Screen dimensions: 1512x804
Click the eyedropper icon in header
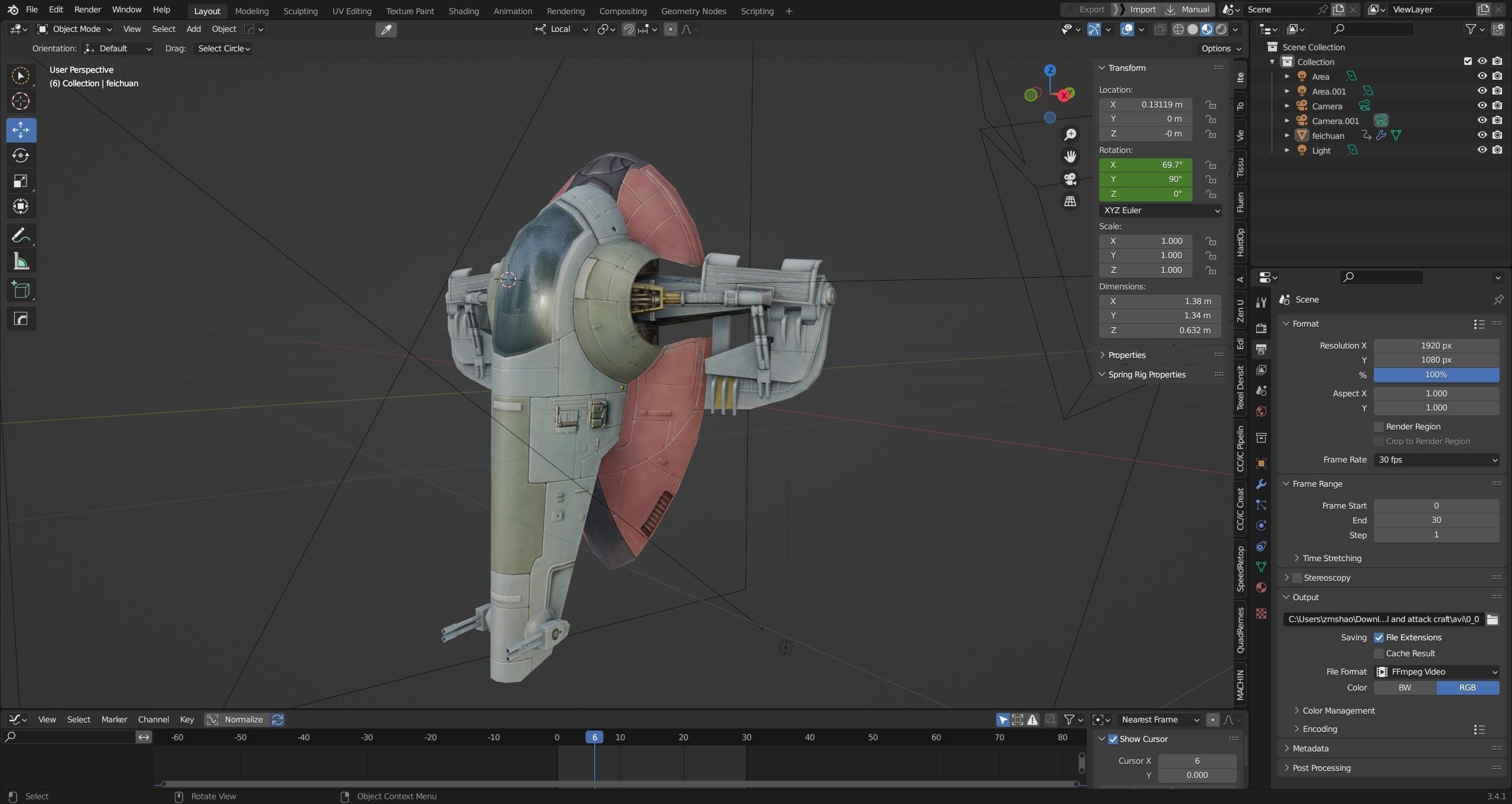pyautogui.click(x=386, y=30)
